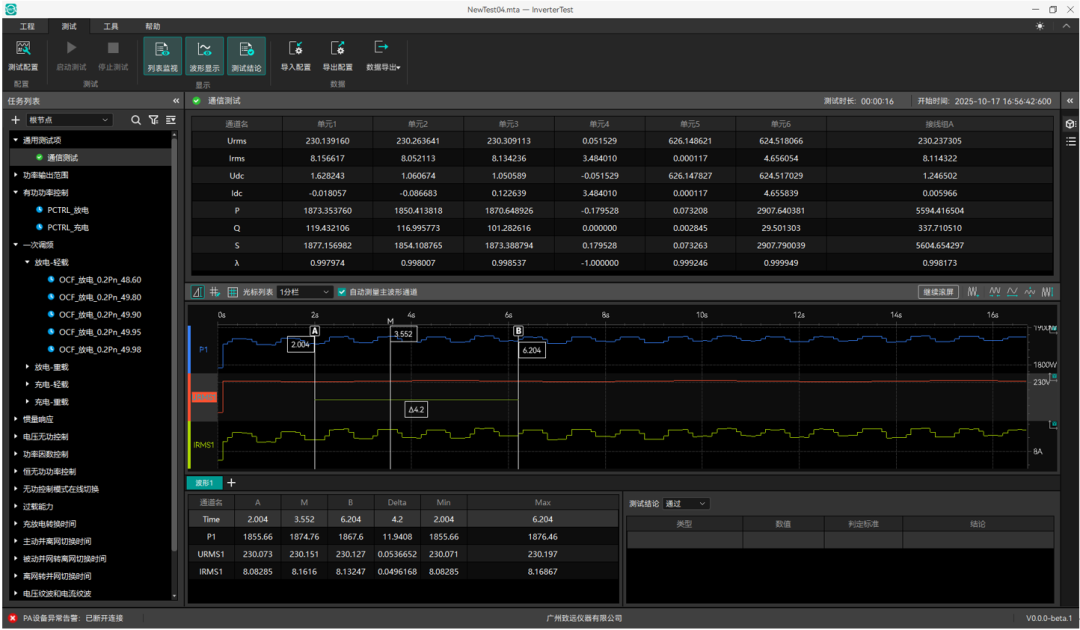Click cursor B marker on waveform
This screenshot has height=630, width=1080.
518,330
